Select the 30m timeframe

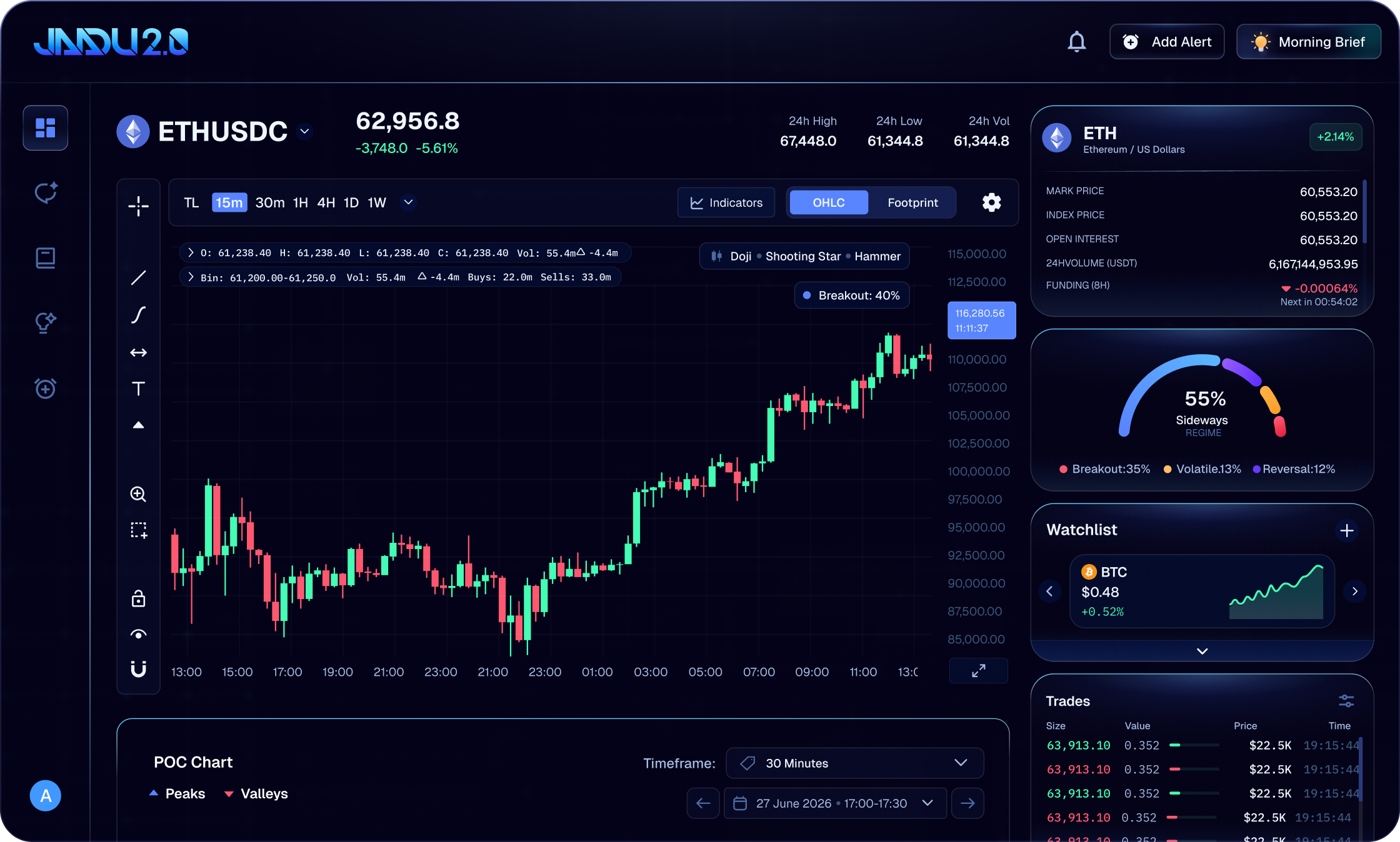click(269, 202)
